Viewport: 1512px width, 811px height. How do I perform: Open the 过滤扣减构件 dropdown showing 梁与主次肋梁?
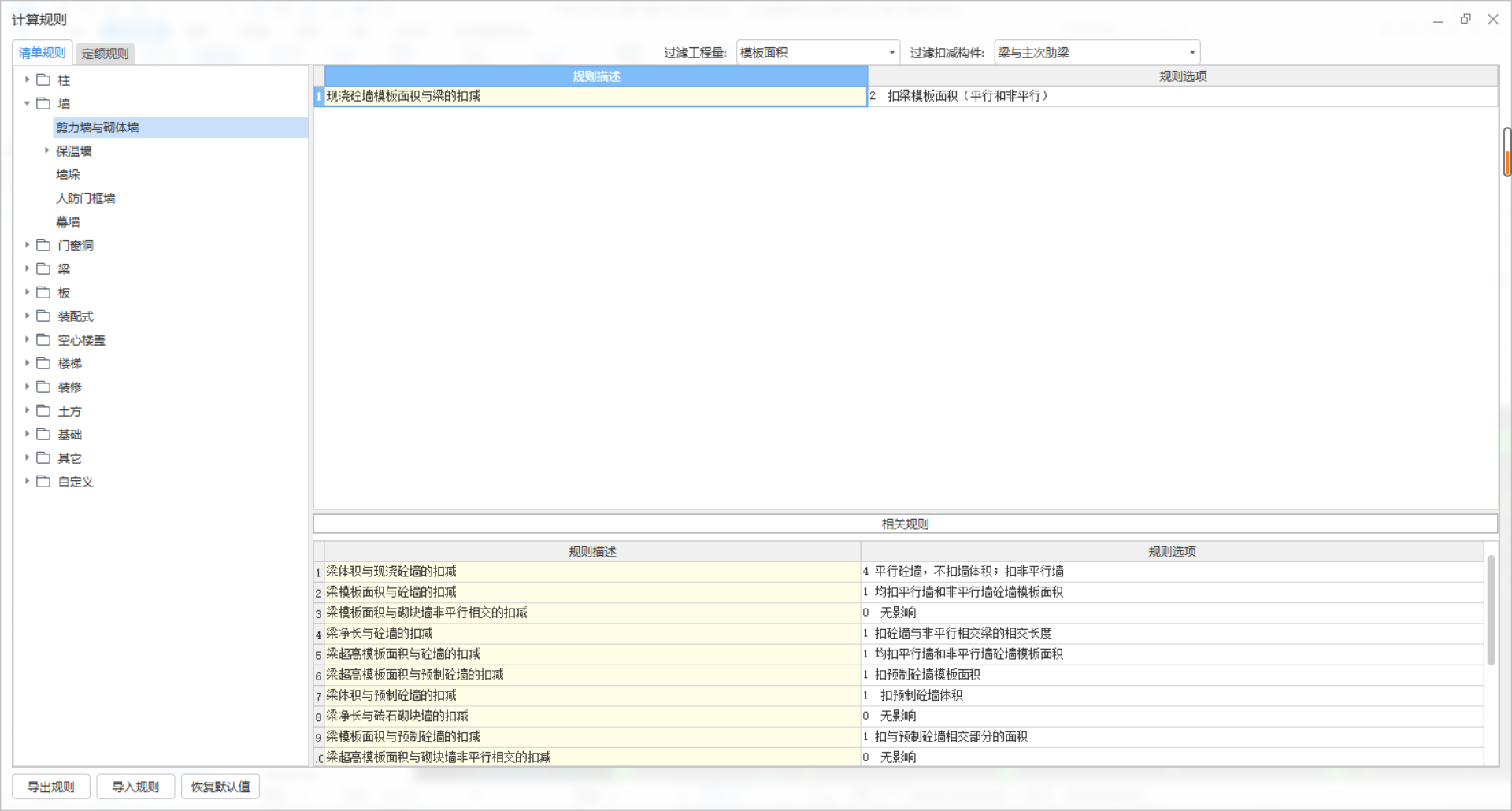1097,53
